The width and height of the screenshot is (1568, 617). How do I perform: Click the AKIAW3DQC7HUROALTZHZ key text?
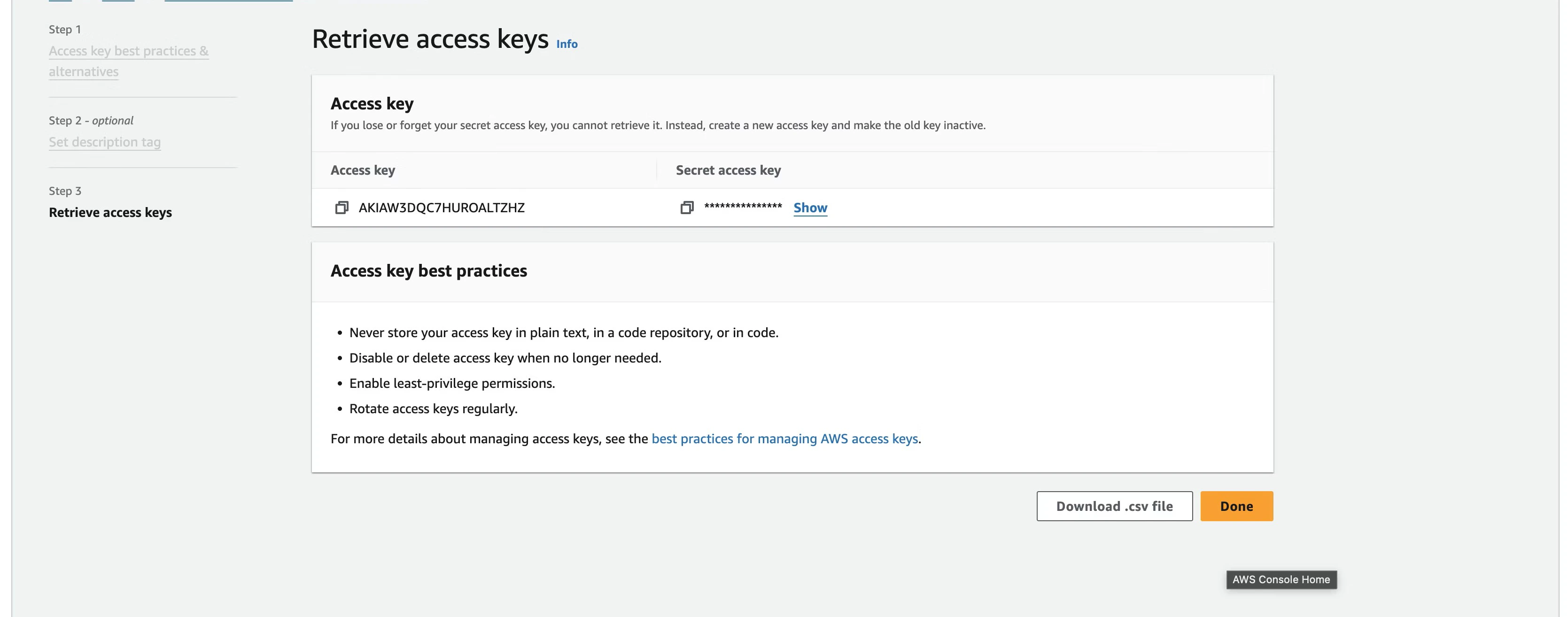click(441, 208)
